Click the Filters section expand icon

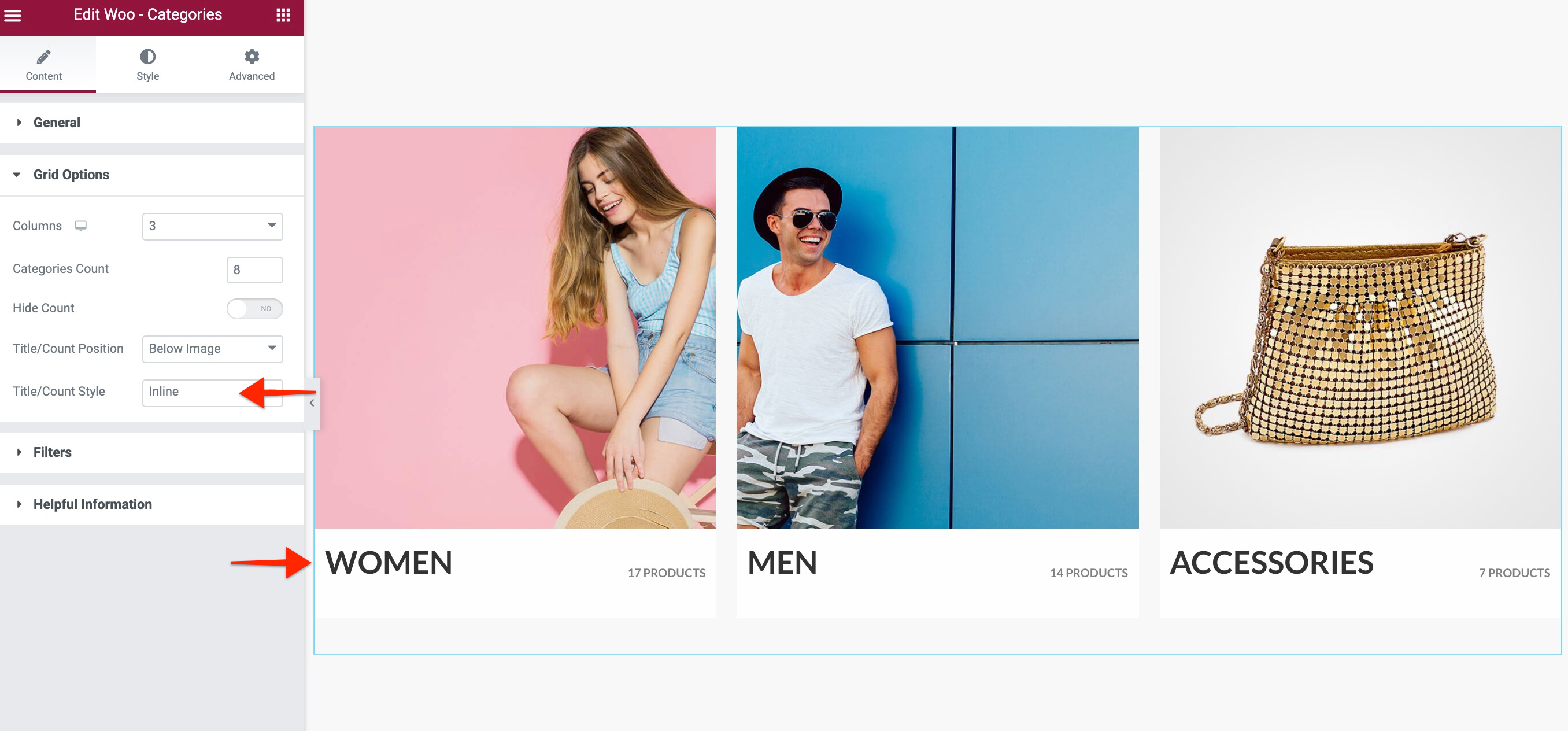click(x=21, y=452)
